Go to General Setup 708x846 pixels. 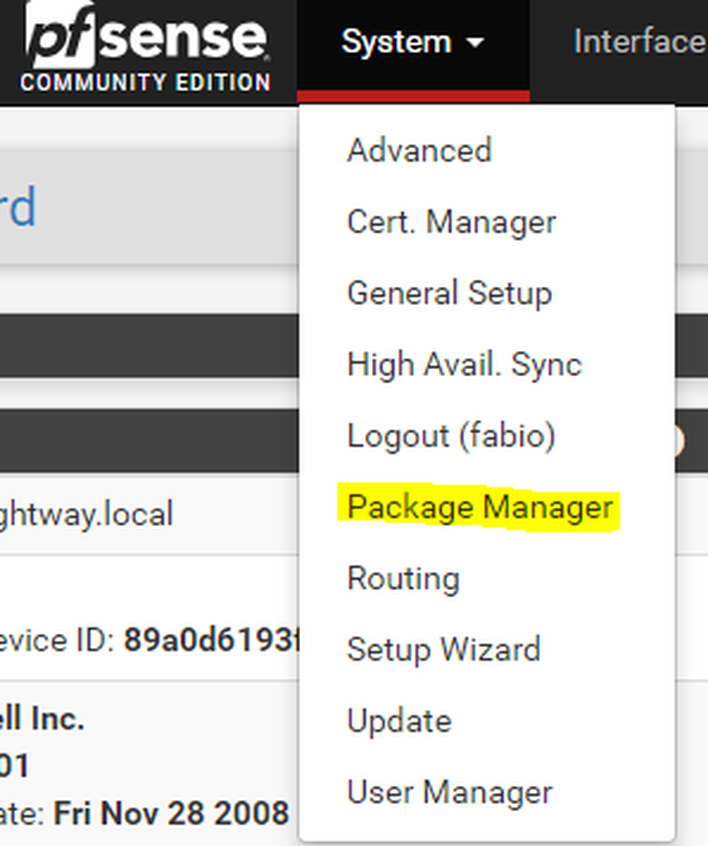[450, 294]
